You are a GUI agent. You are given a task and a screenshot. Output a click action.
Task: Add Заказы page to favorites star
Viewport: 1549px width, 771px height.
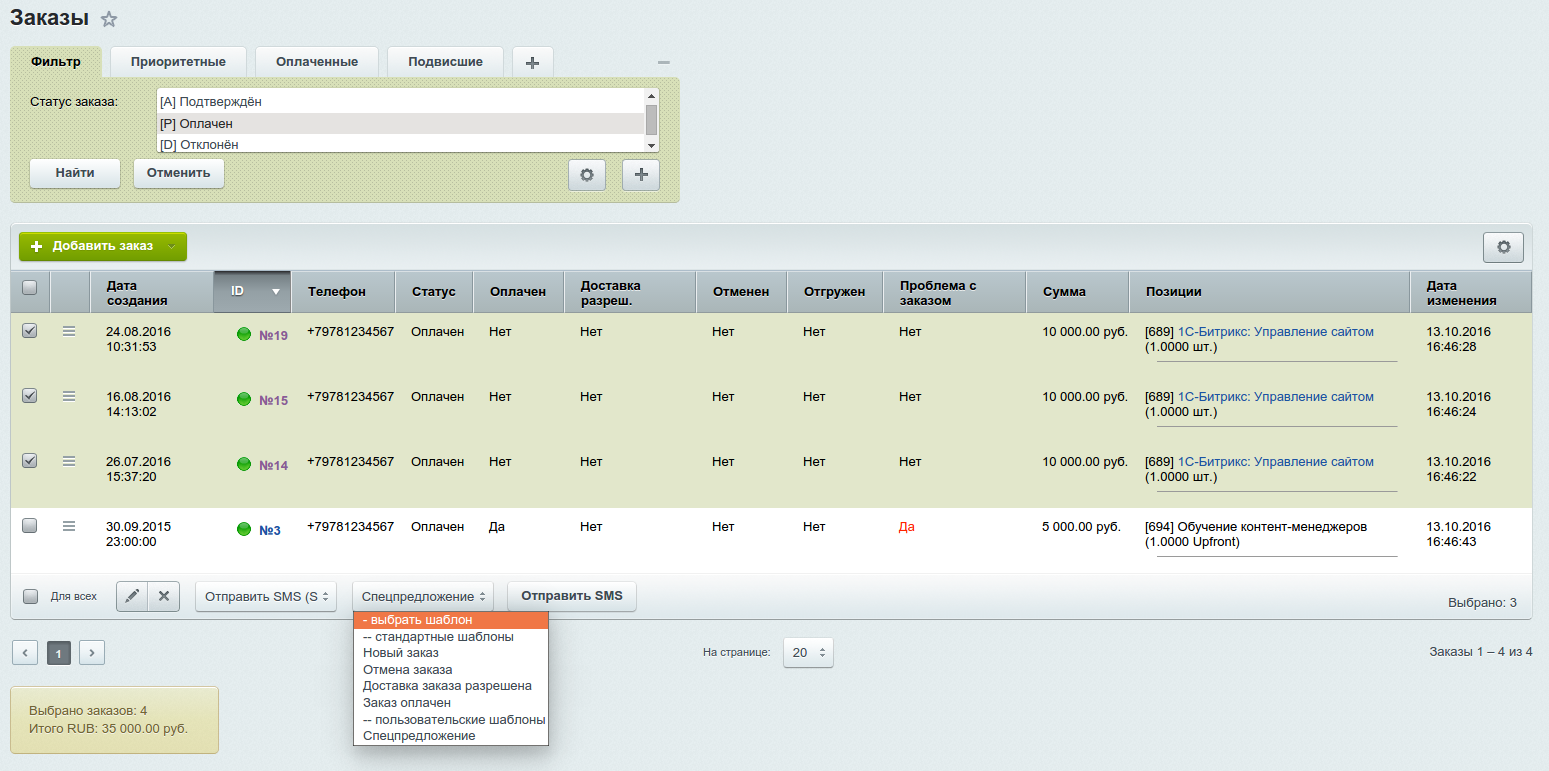coord(109,19)
